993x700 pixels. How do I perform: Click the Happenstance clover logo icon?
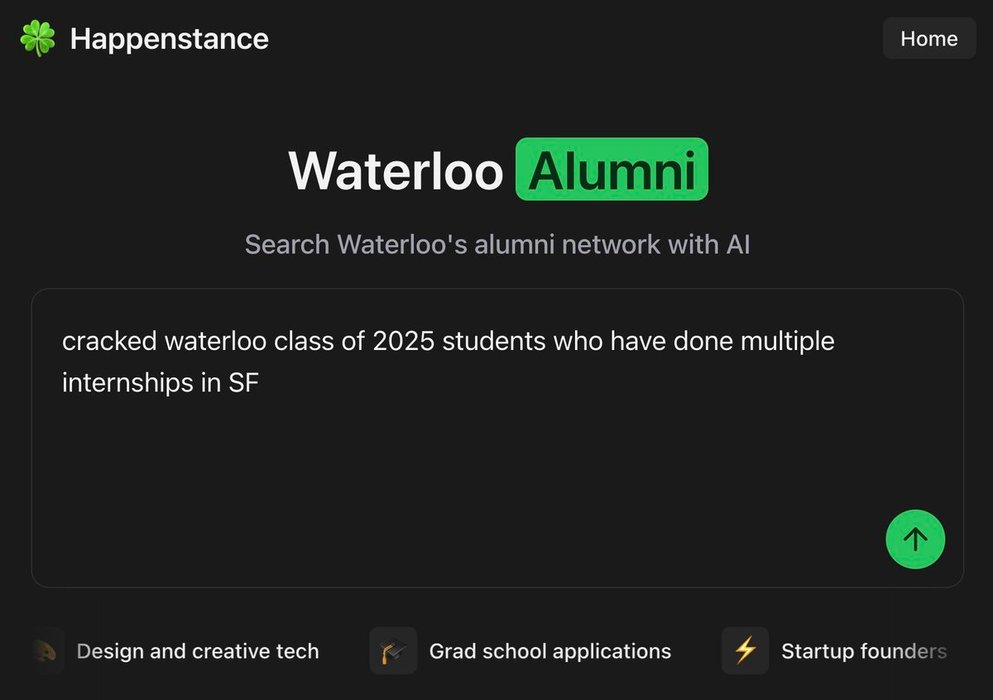coord(38,39)
